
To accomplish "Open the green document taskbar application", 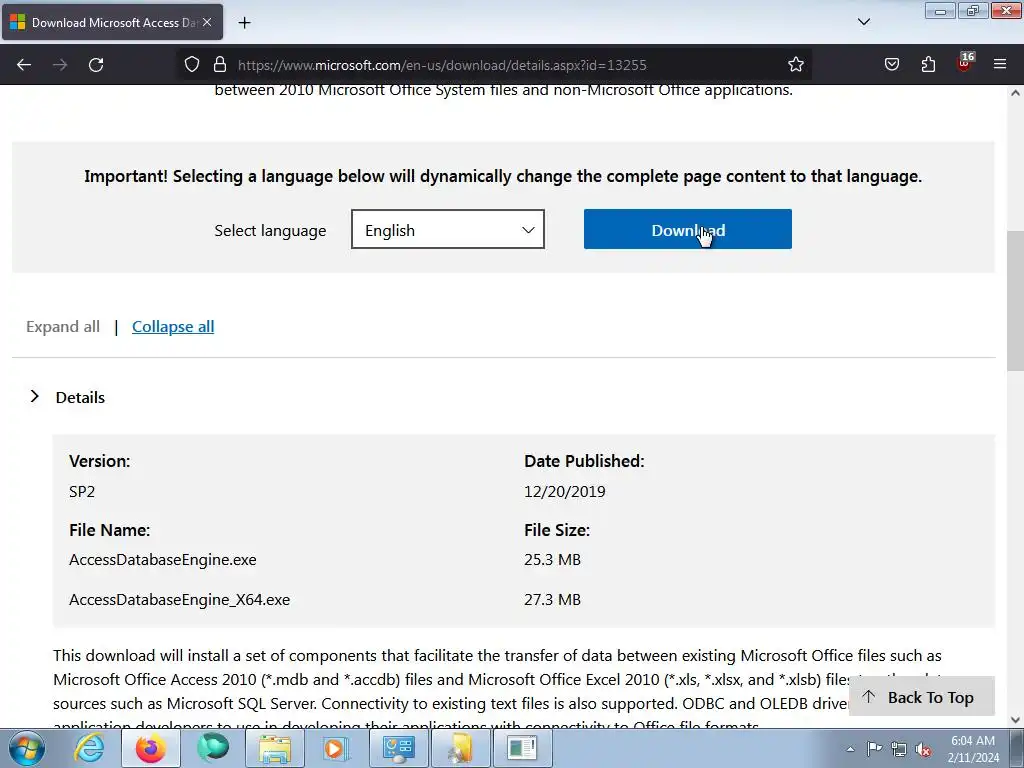I will tap(522, 748).
